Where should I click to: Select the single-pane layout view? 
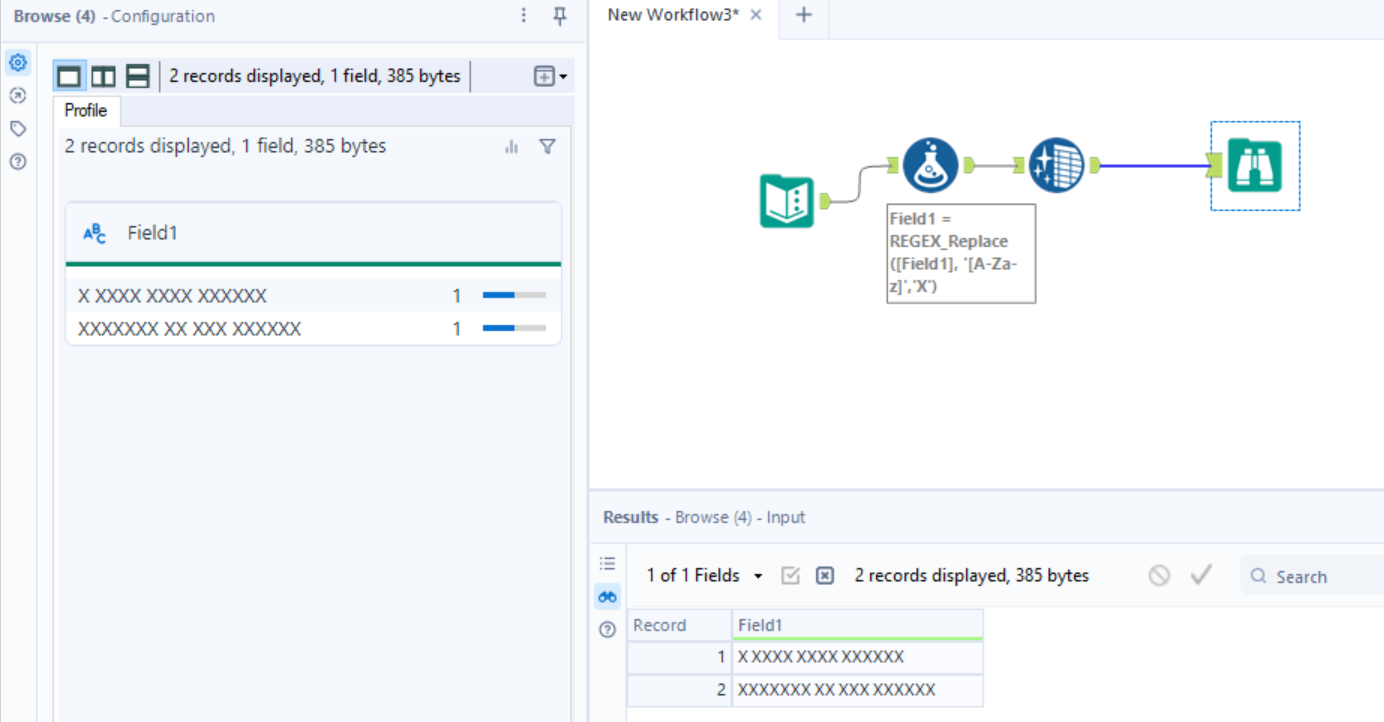click(x=67, y=75)
